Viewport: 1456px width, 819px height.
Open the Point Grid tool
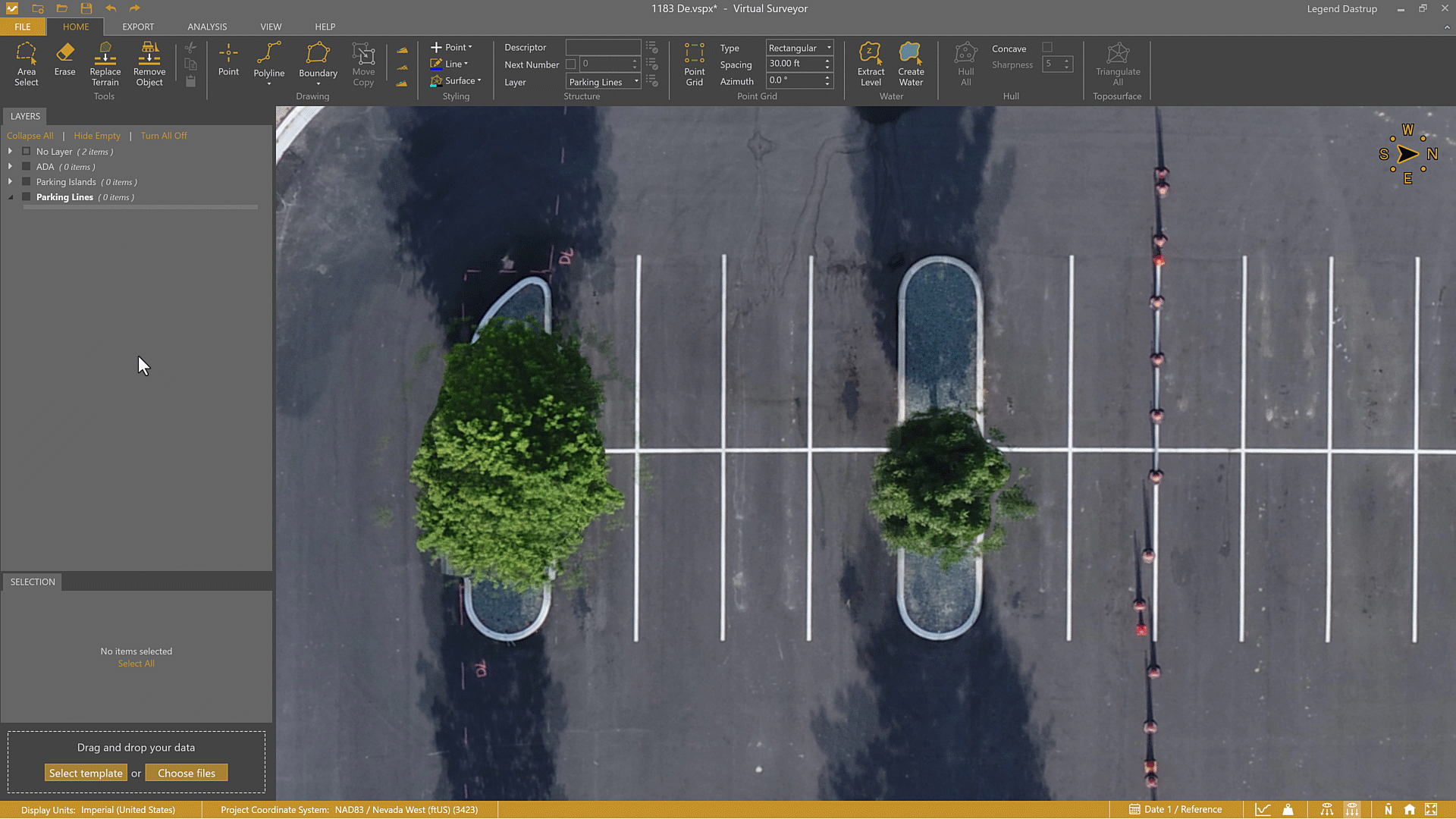pyautogui.click(x=694, y=64)
